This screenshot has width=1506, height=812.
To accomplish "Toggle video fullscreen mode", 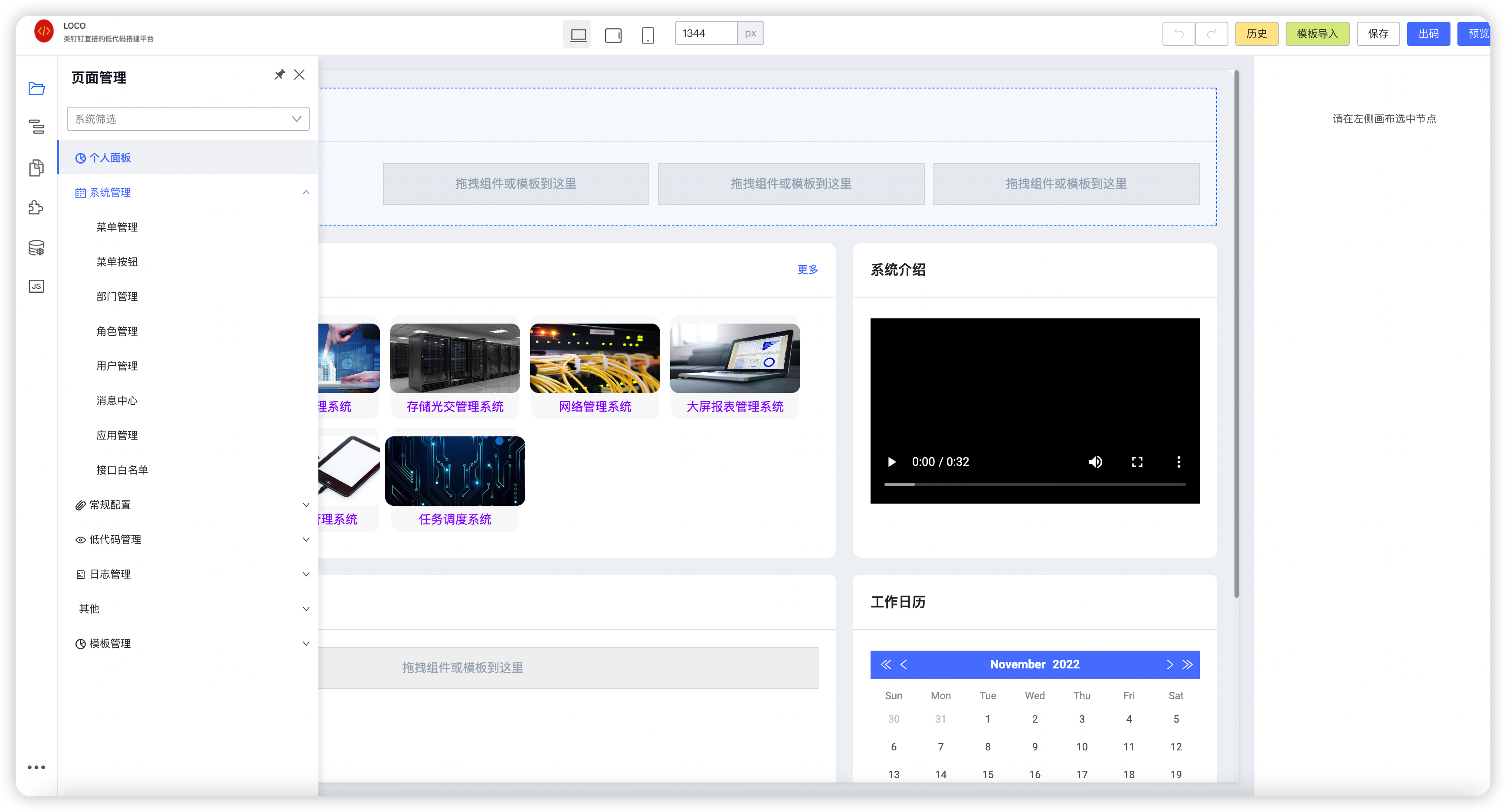I will (x=1136, y=462).
